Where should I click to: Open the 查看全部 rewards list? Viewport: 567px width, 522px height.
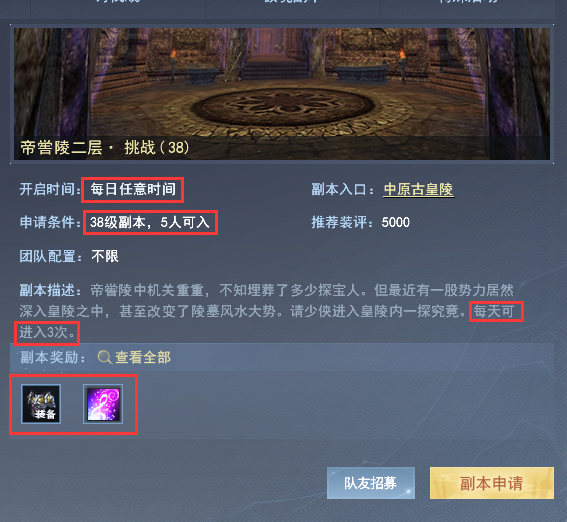[x=143, y=358]
